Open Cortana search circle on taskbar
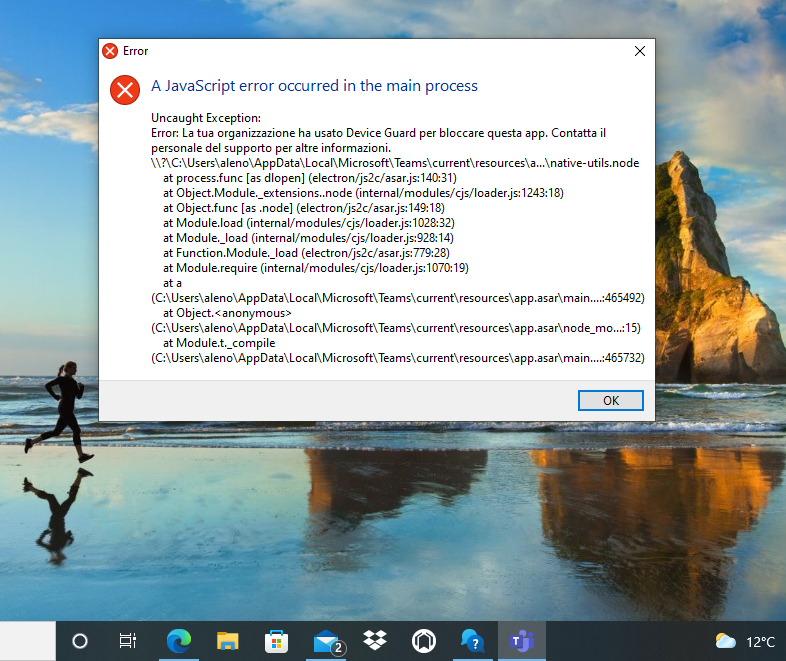This screenshot has height=661, width=786. pyautogui.click(x=80, y=641)
